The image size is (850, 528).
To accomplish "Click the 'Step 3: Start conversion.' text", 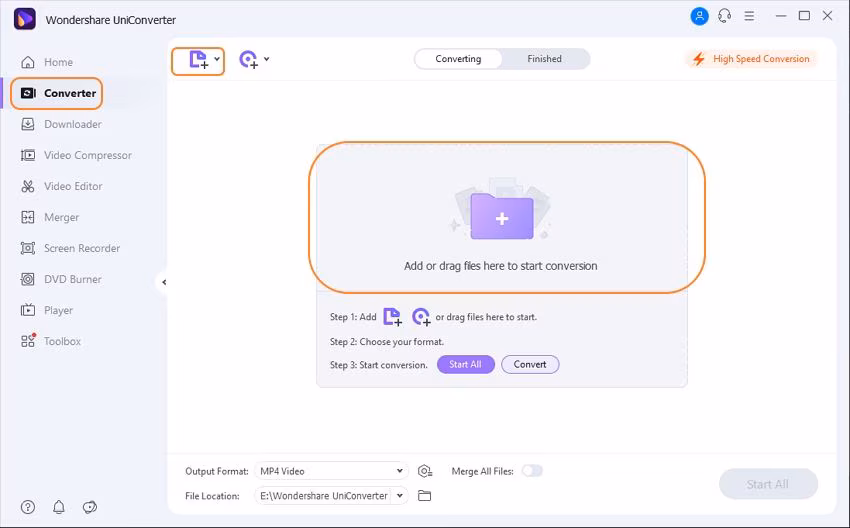I will click(x=378, y=365).
